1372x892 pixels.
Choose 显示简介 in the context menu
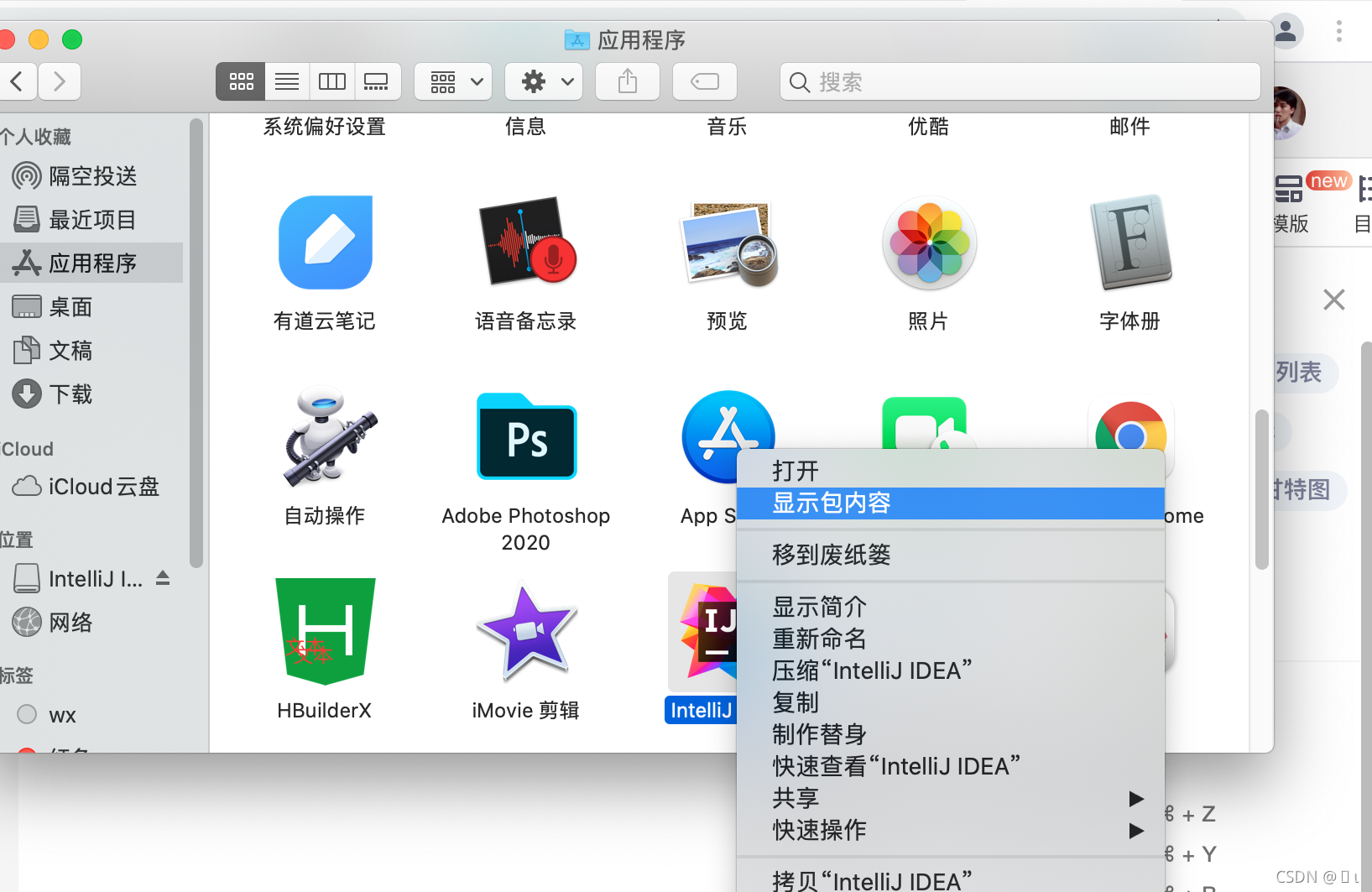tap(950, 607)
